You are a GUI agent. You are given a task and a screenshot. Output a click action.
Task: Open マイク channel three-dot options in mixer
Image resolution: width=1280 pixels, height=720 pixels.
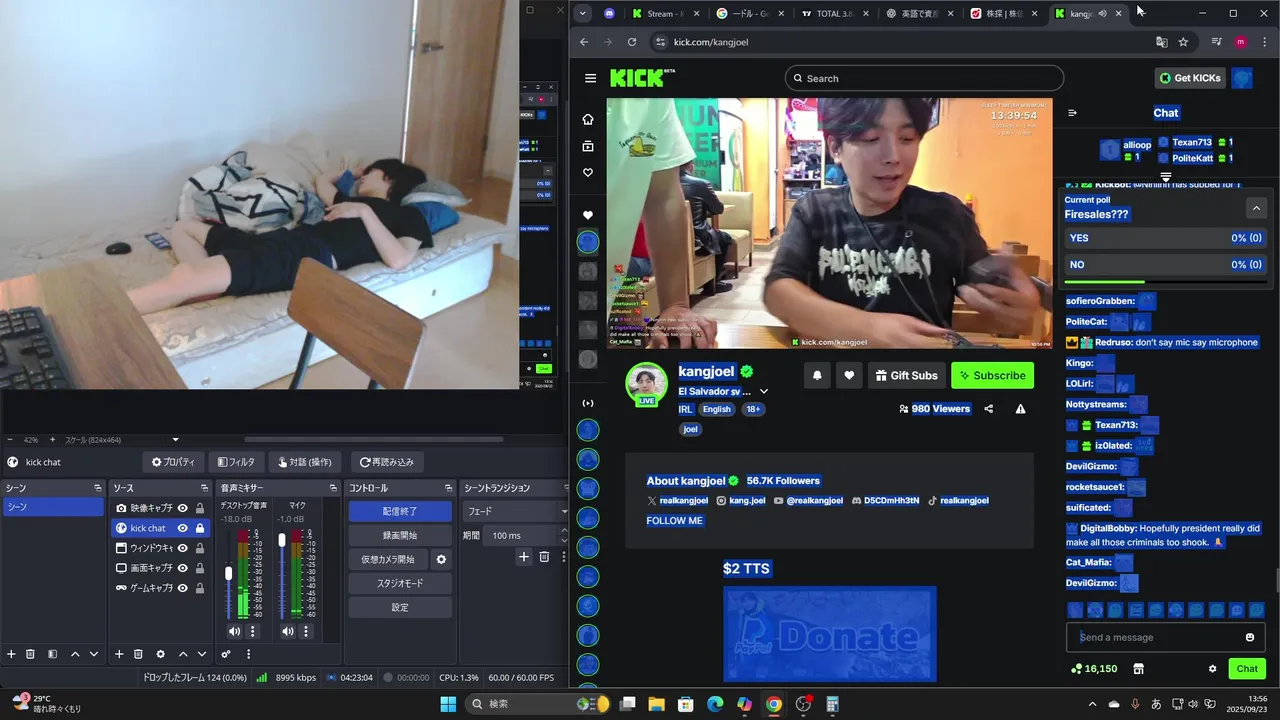[x=306, y=631]
